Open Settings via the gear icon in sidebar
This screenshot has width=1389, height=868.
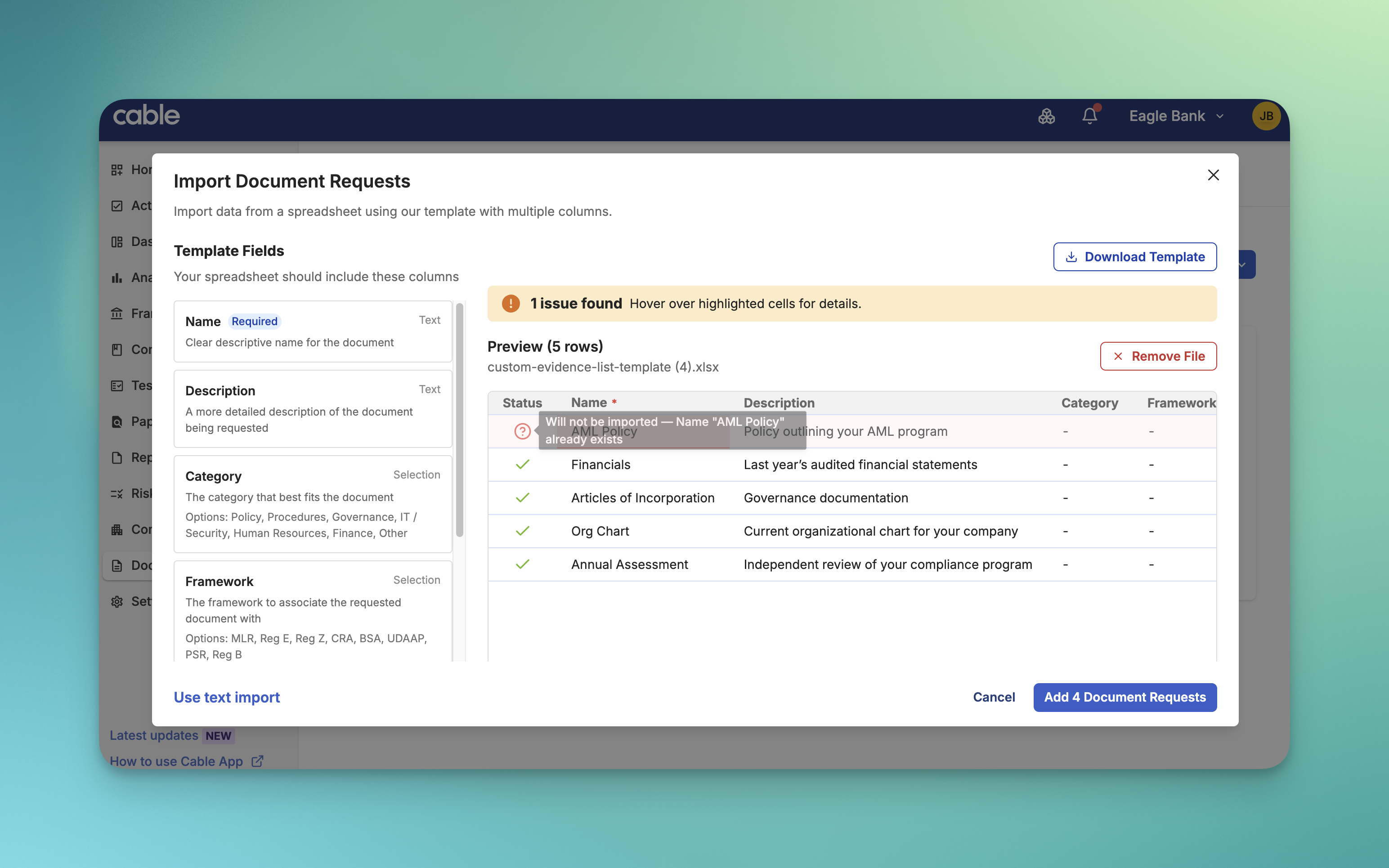click(x=116, y=601)
